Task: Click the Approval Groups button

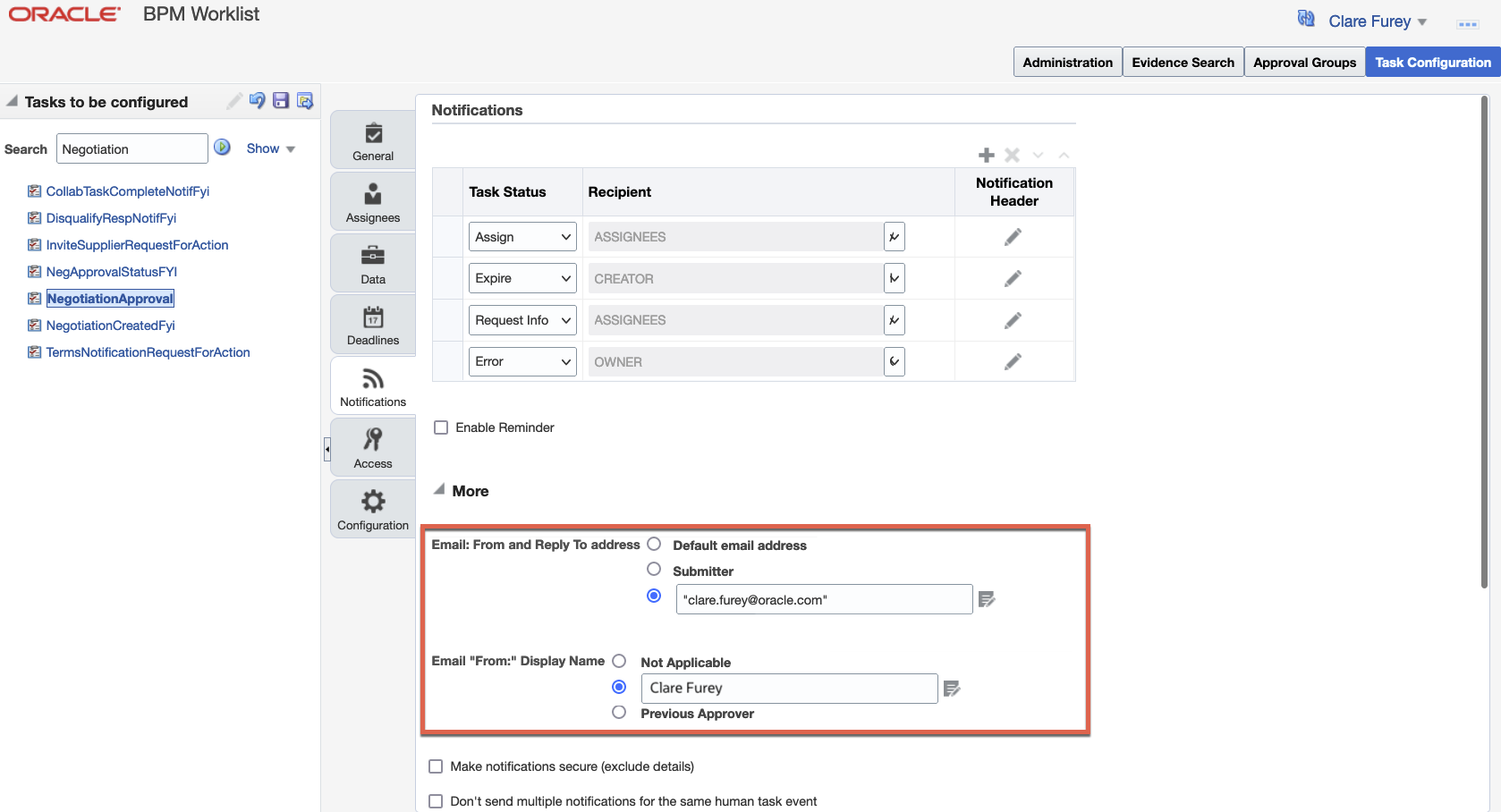Action: click(x=1304, y=63)
